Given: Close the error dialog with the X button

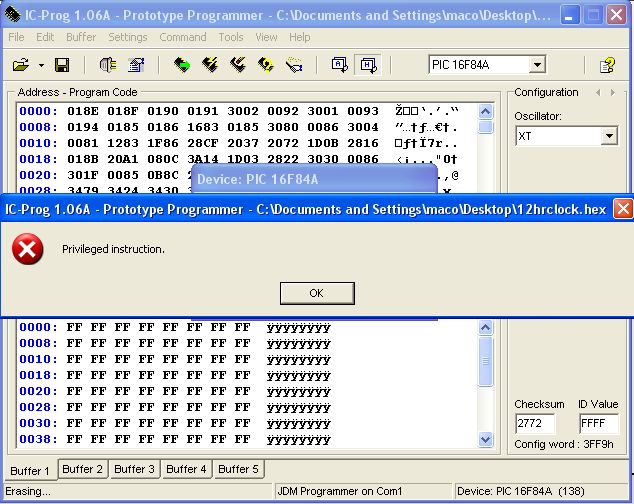Looking at the screenshot, I should pos(622,209).
